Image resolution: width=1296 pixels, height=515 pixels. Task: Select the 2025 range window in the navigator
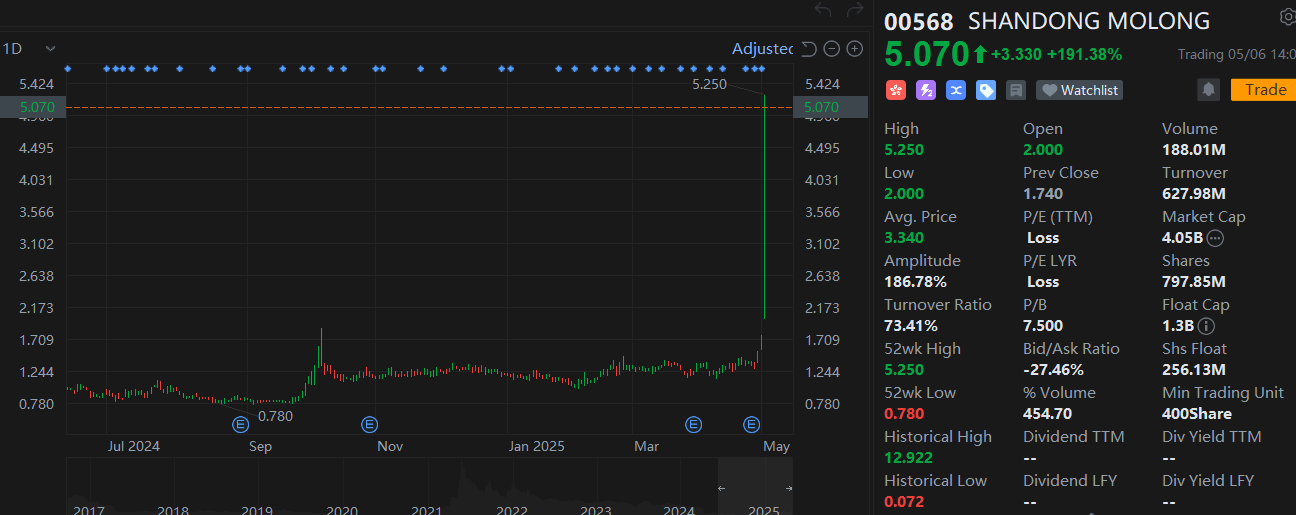[755, 486]
